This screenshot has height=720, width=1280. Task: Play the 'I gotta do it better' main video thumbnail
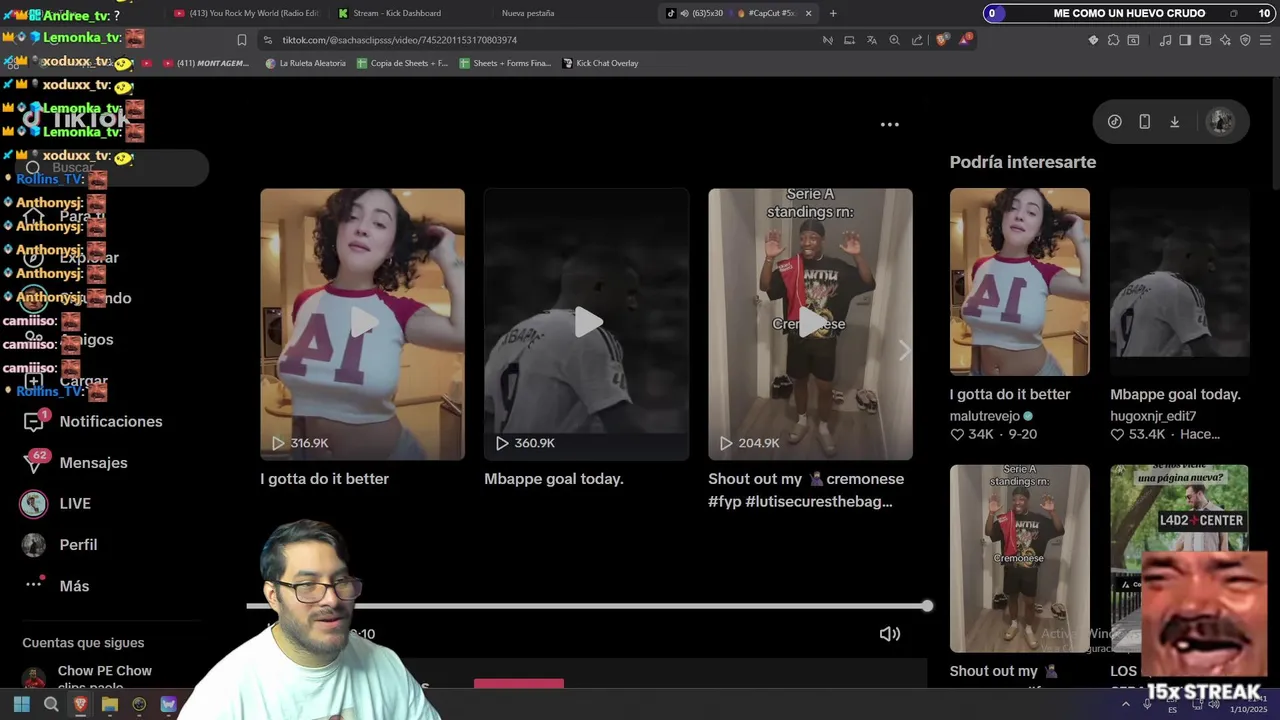coord(362,324)
